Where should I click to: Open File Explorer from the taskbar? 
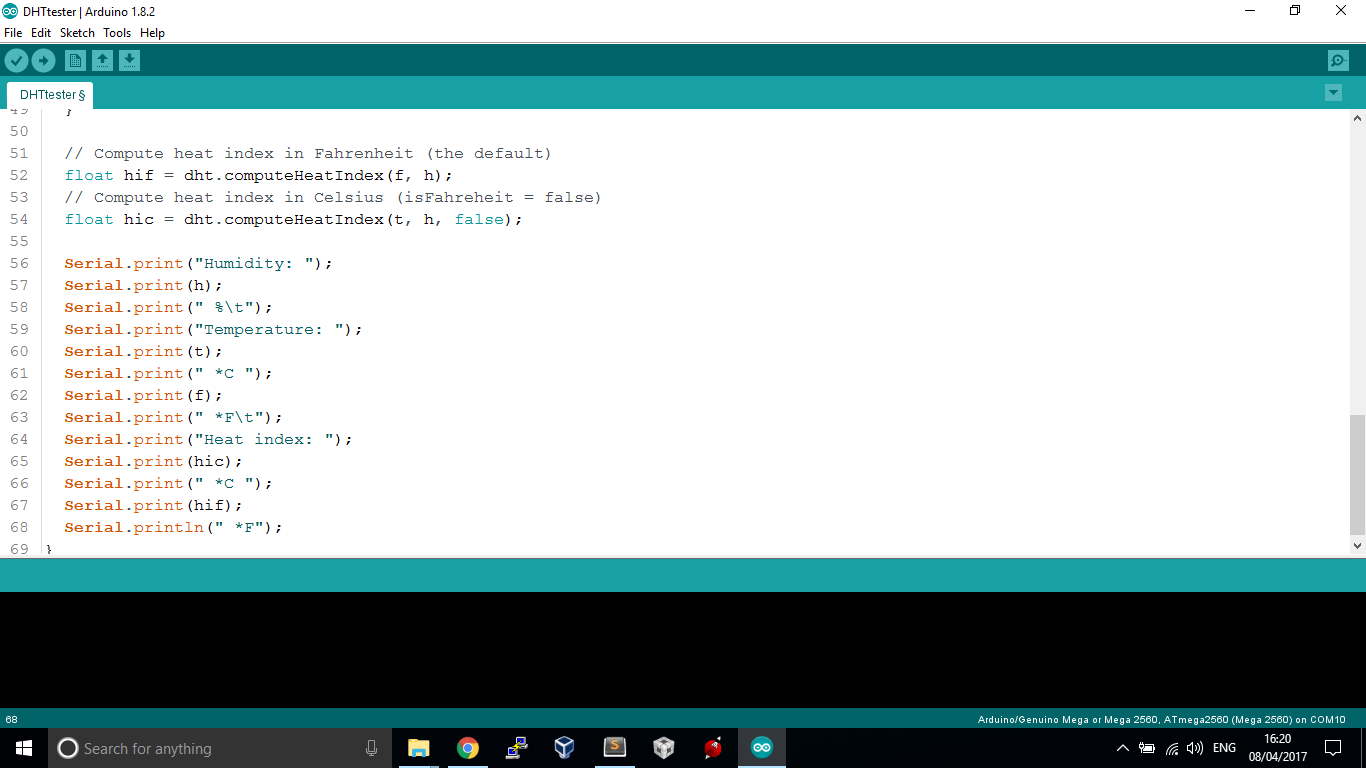pyautogui.click(x=418, y=748)
